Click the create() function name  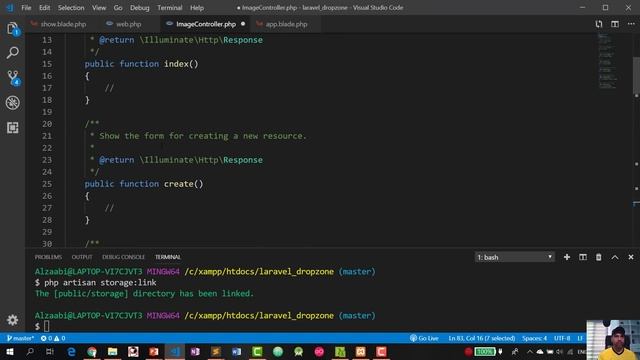(x=184, y=184)
